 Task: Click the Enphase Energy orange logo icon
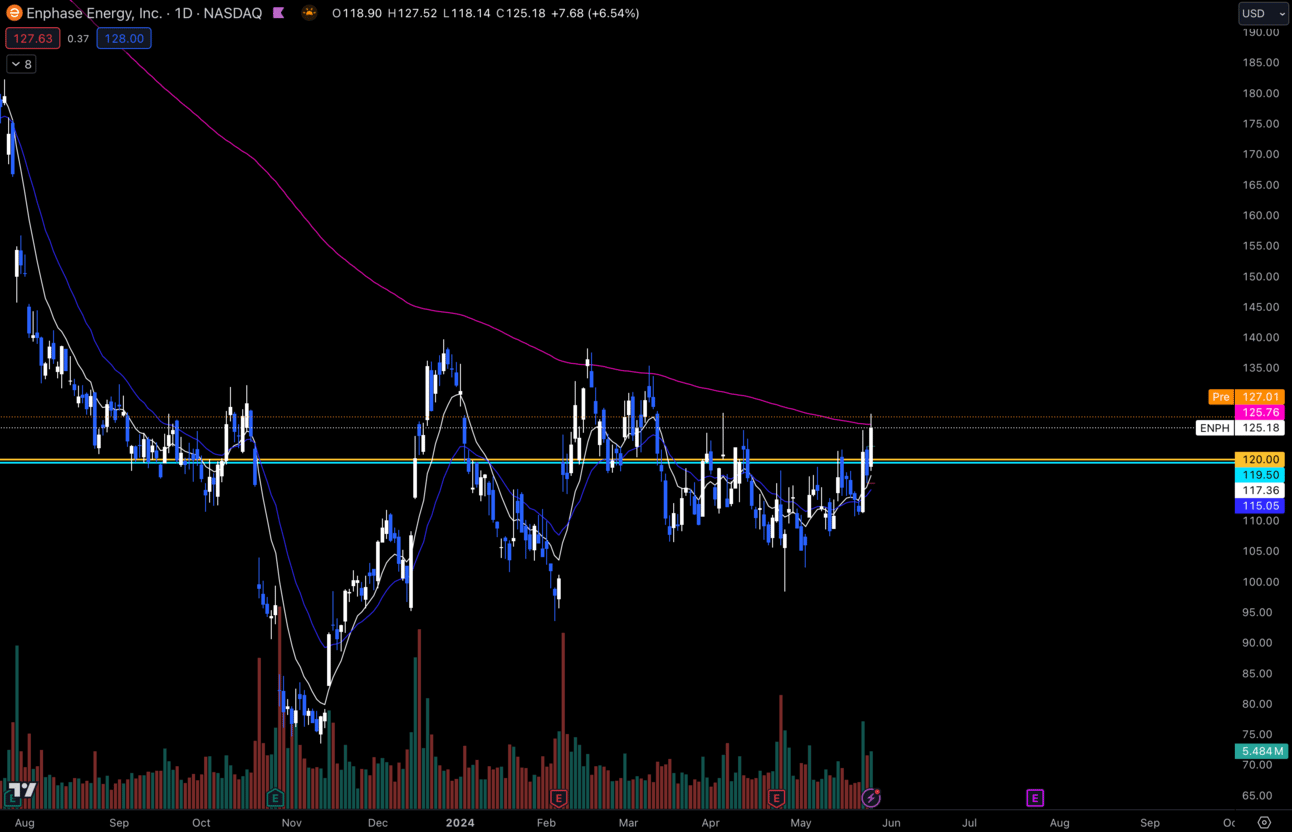(14, 13)
